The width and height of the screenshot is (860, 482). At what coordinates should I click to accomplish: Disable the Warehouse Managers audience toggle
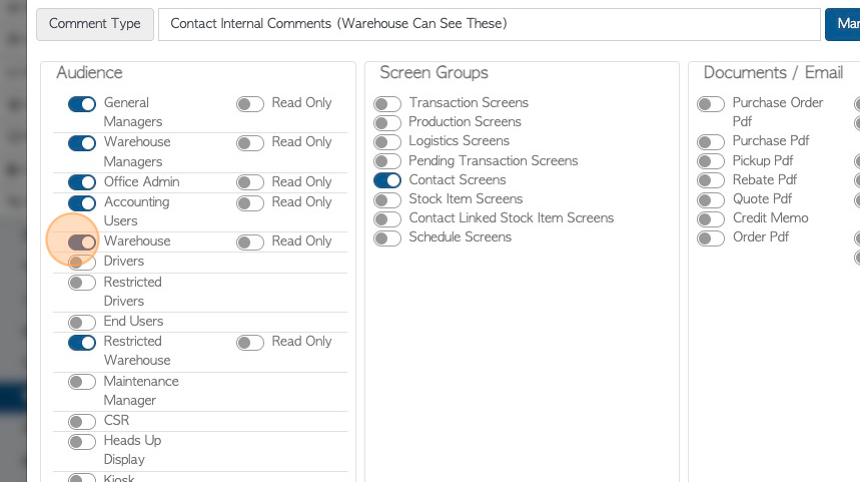pos(82,143)
